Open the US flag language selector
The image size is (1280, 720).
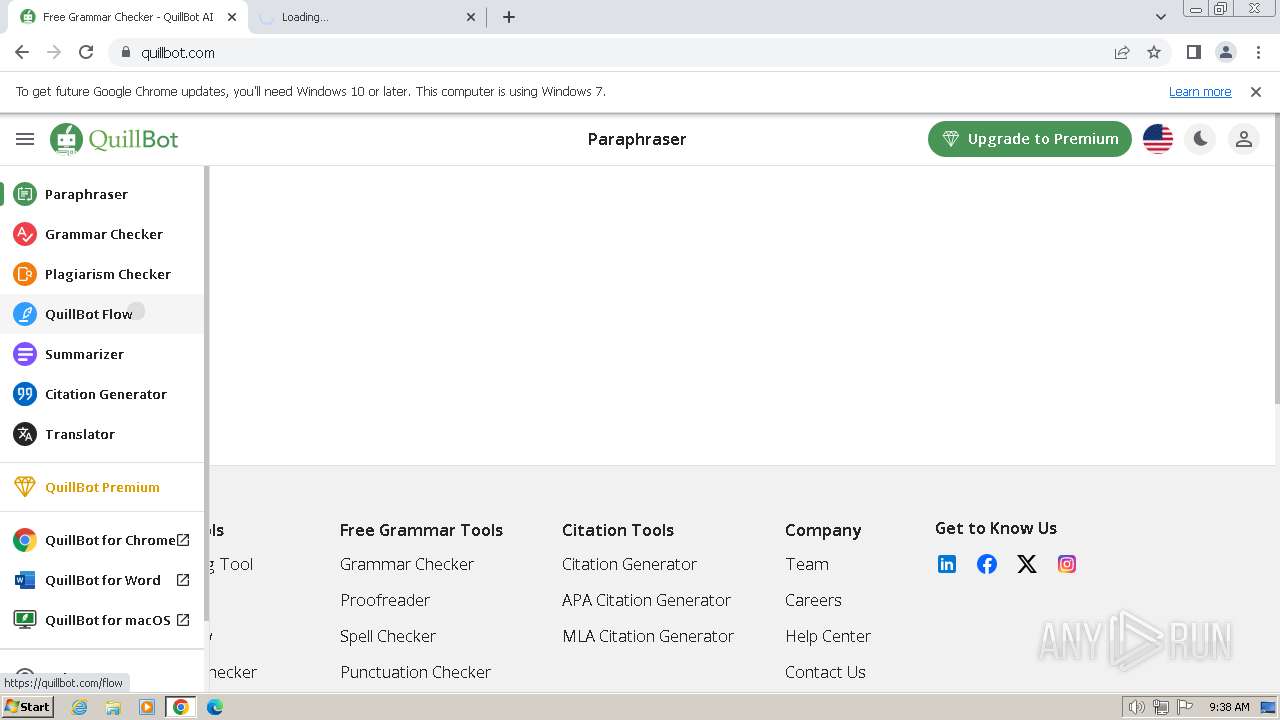(x=1158, y=139)
